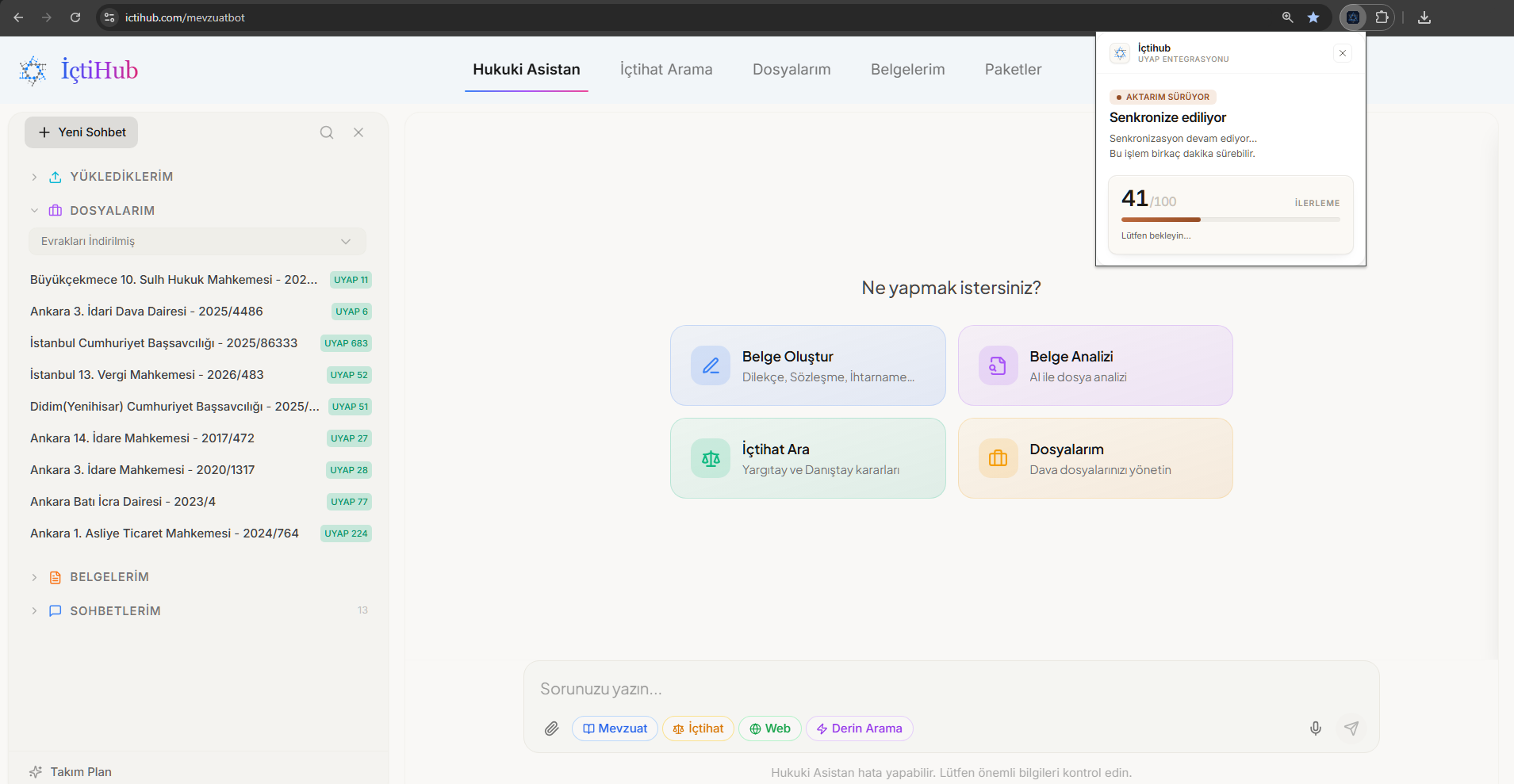View site information icon in address bar
This screenshot has height=784, width=1514.
[109, 17]
